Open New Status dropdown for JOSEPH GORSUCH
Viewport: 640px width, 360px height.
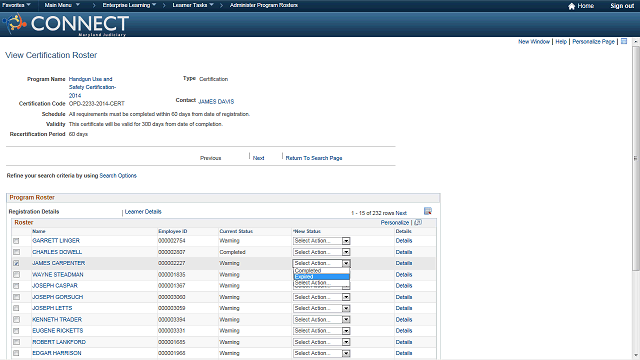click(x=321, y=297)
